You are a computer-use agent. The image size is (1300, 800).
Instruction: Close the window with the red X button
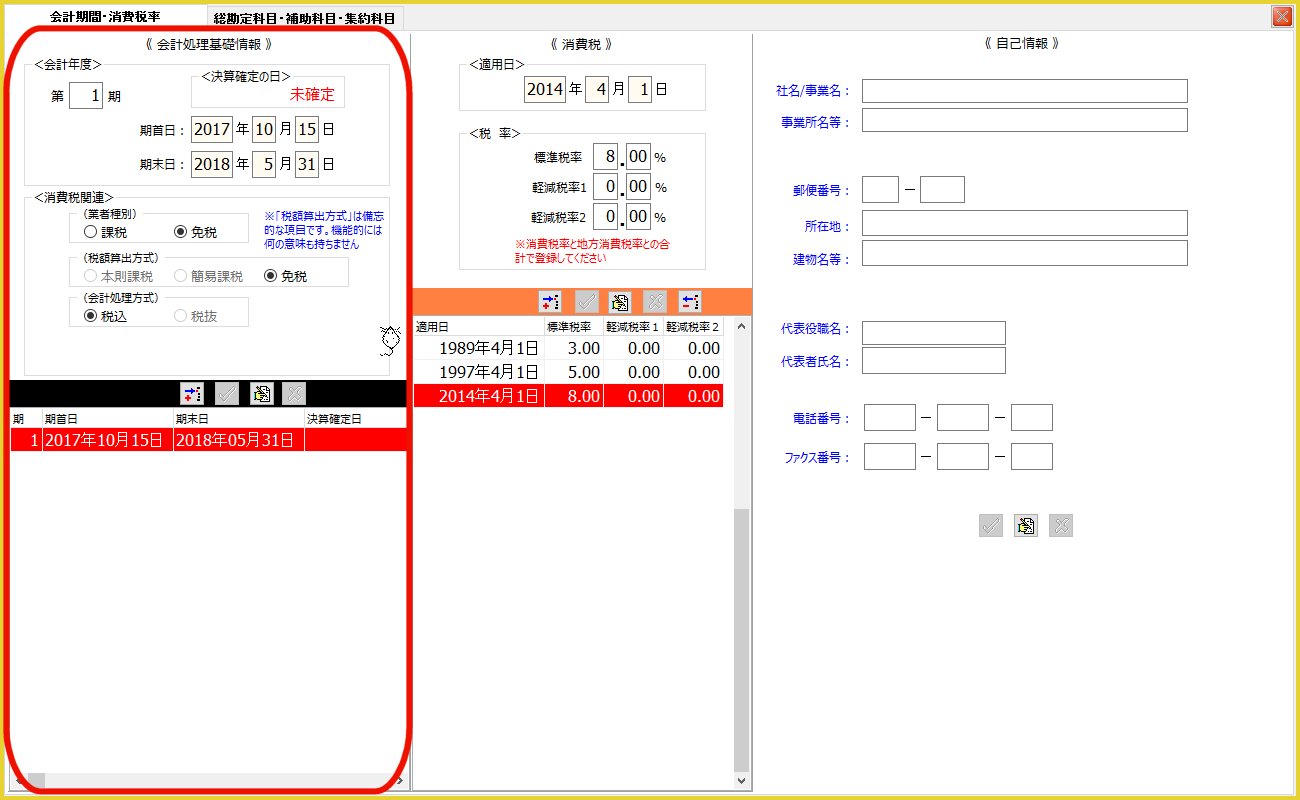(1281, 16)
